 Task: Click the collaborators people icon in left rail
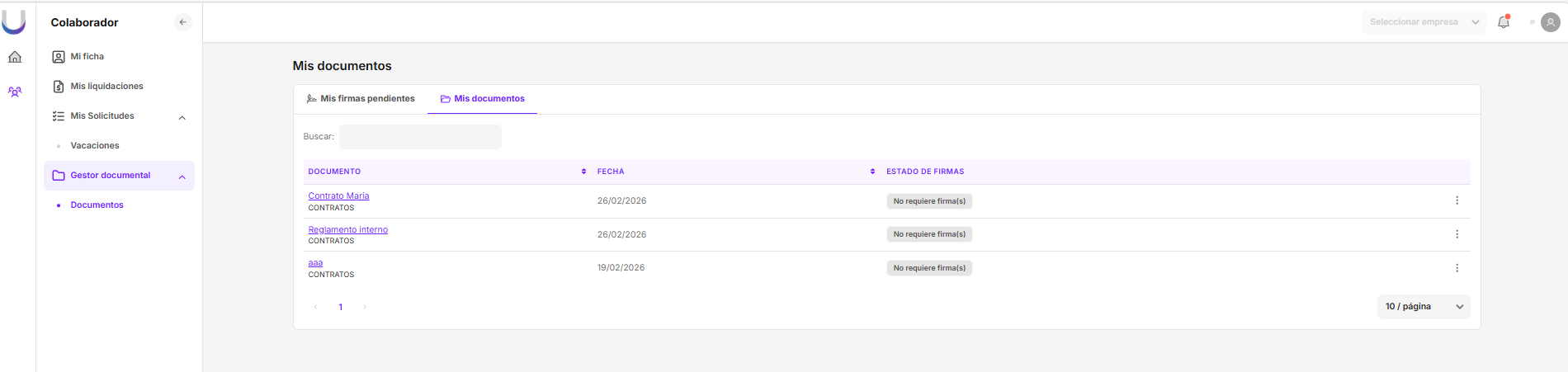coord(15,92)
